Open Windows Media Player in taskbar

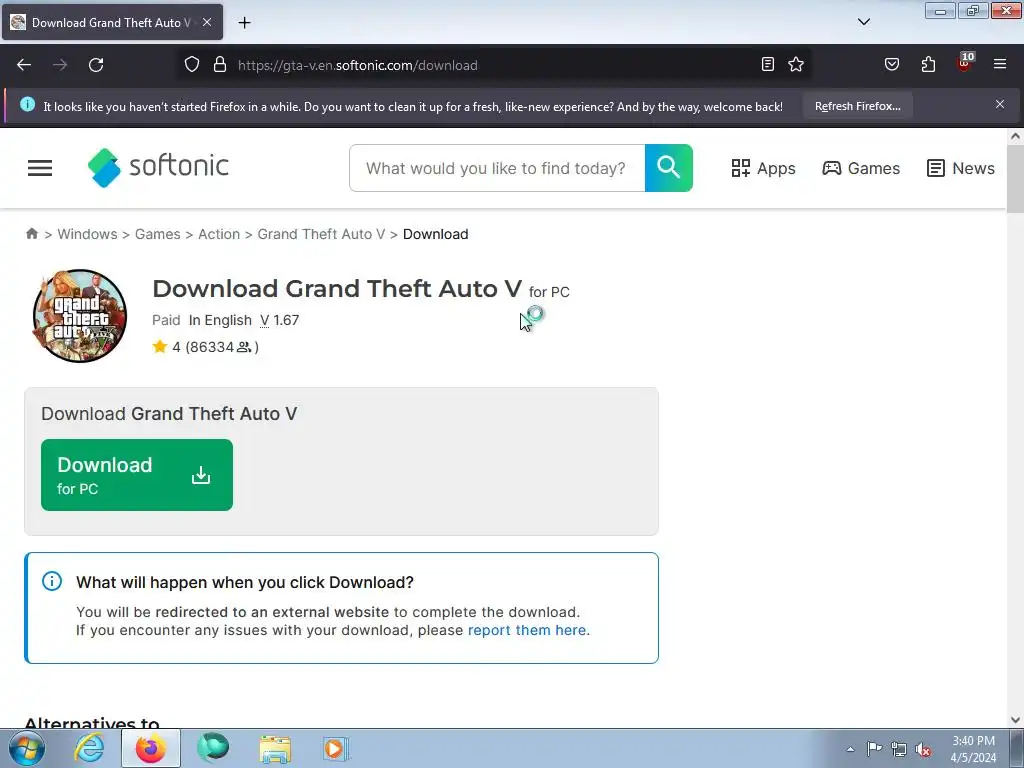[336, 748]
